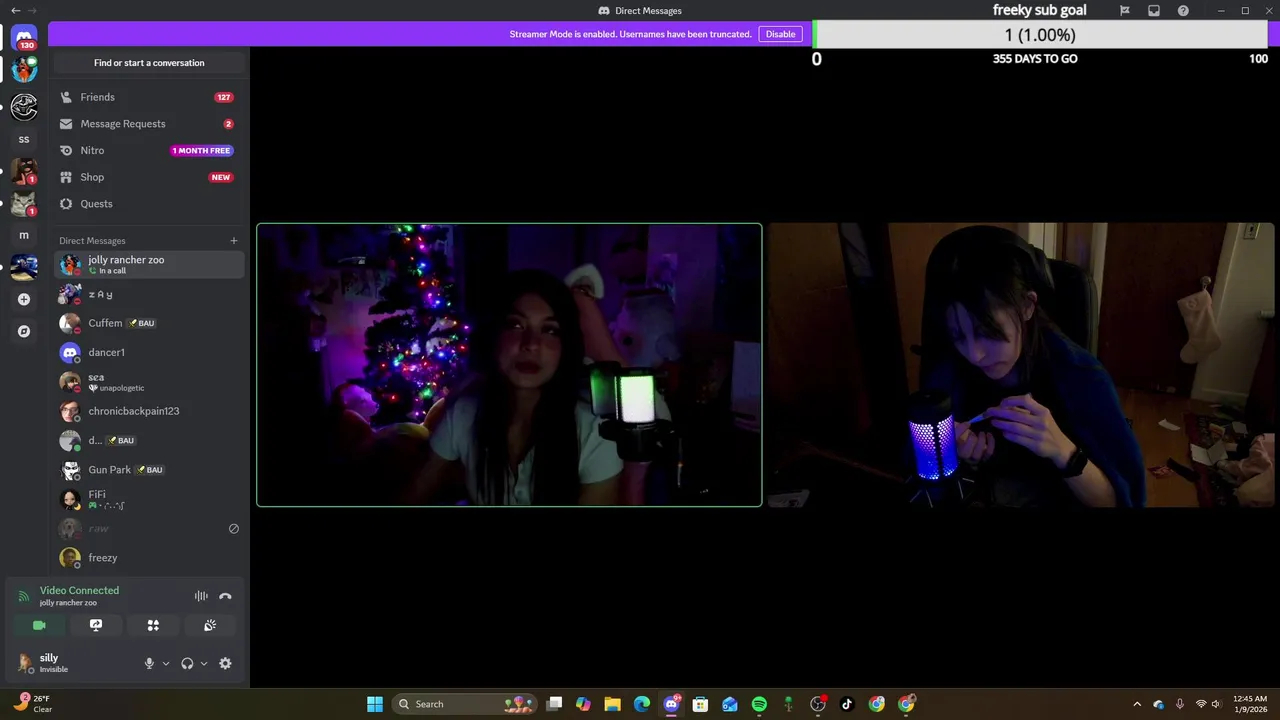This screenshot has width=1280, height=720.
Task: Show hidden system tray icons chevron
Action: point(1137,704)
